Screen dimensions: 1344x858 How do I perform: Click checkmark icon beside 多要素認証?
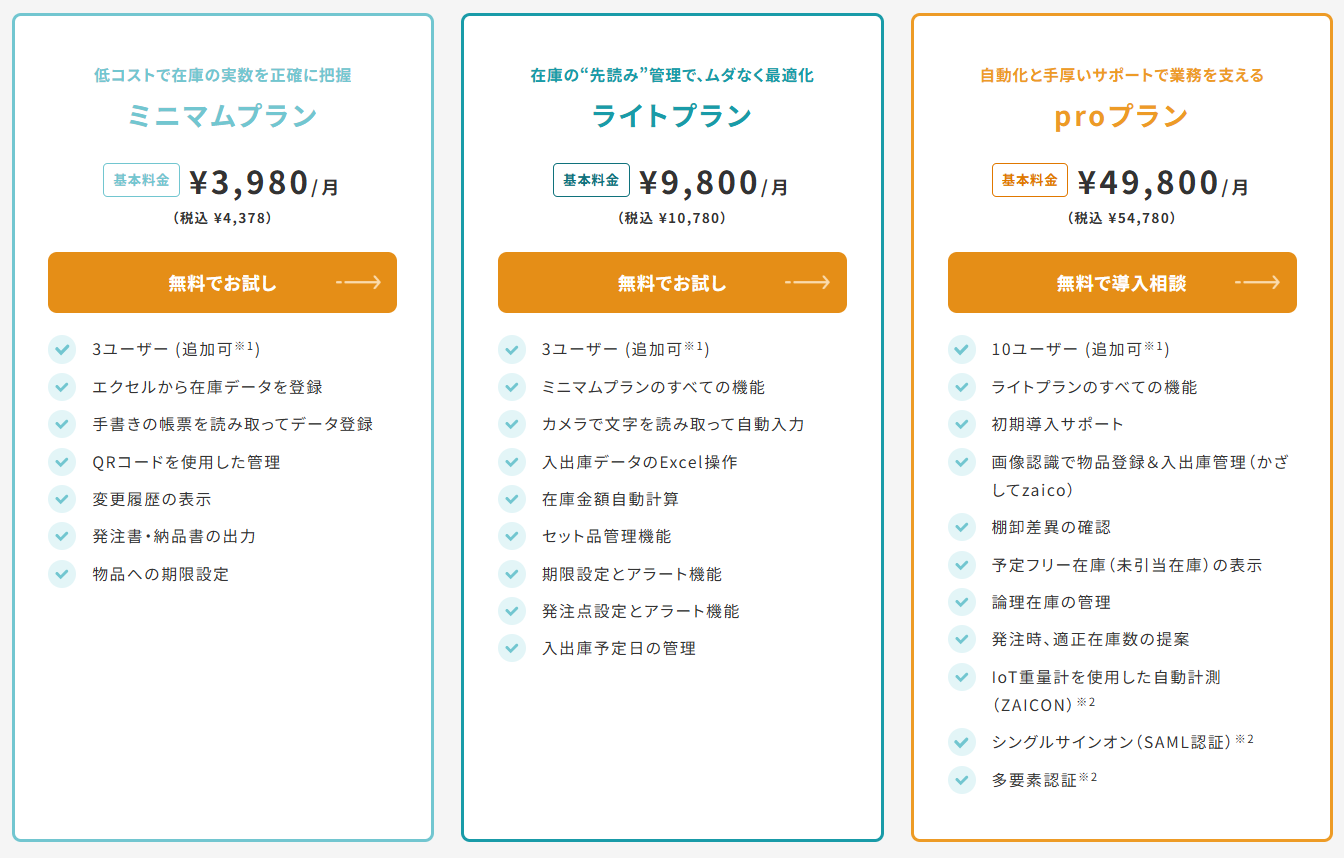click(962, 780)
